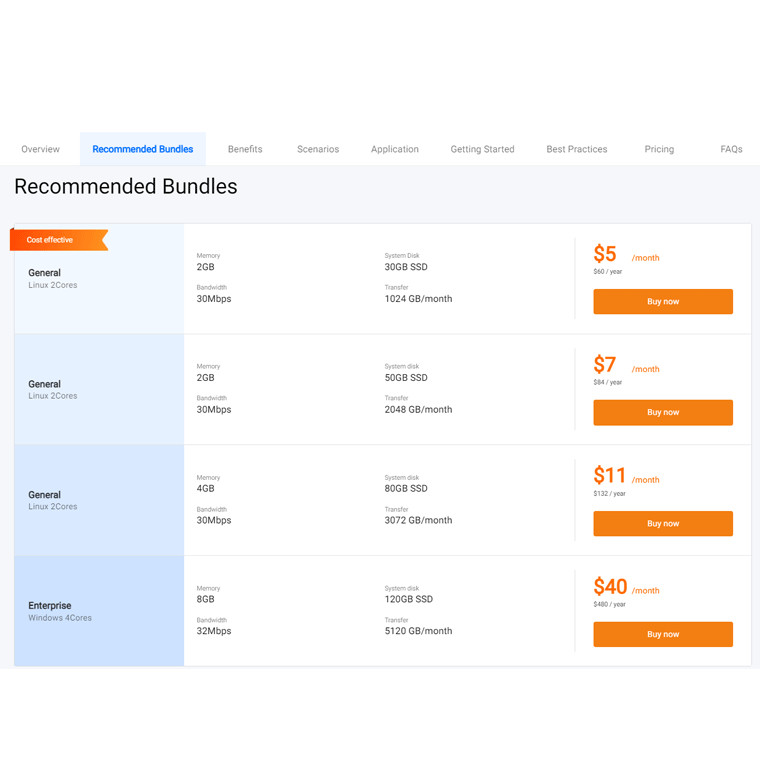Click the Recommended Bundles heading
This screenshot has width=760, height=760.
tap(126, 186)
